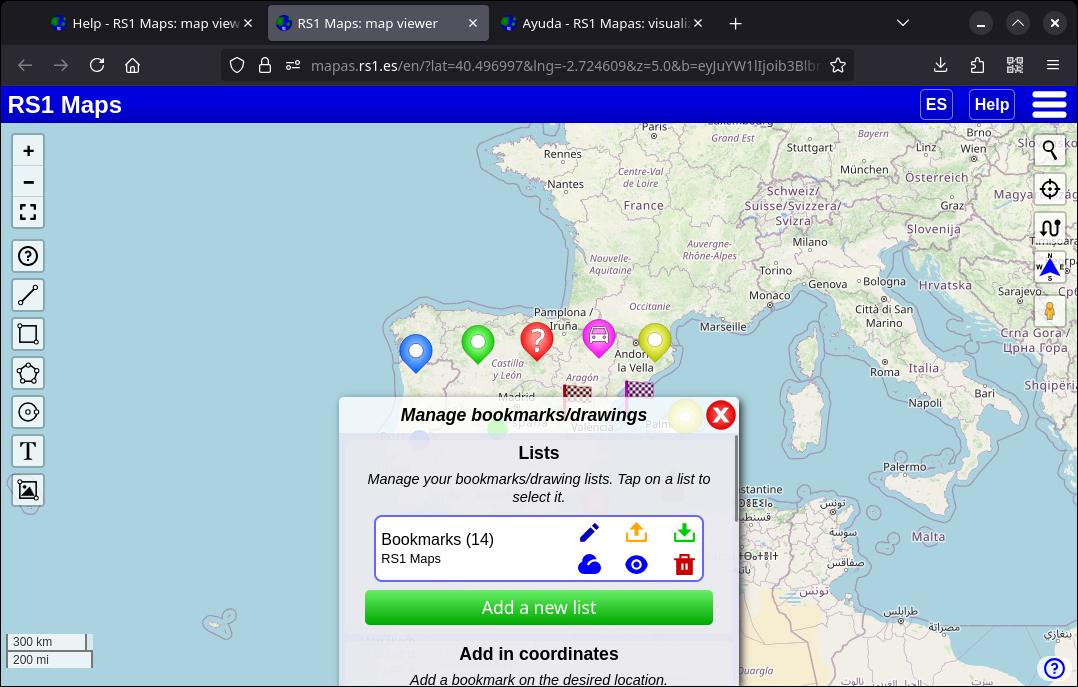Close the Help - RS1 Maps tab

click(248, 23)
